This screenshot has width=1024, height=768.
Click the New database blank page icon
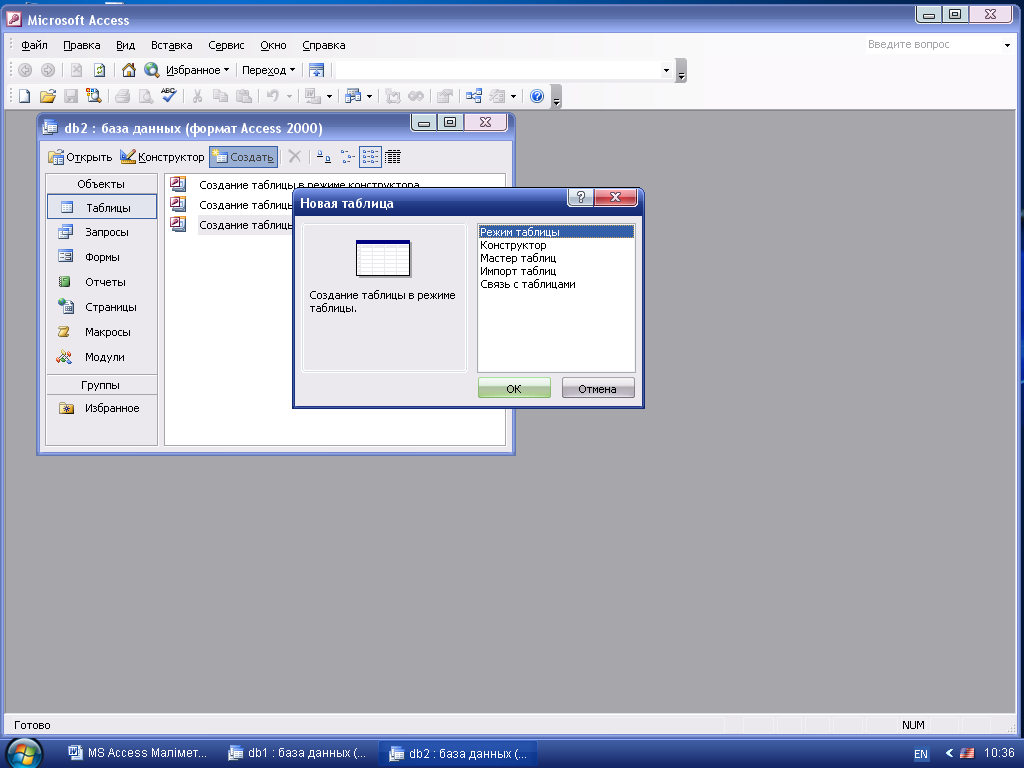coord(24,97)
